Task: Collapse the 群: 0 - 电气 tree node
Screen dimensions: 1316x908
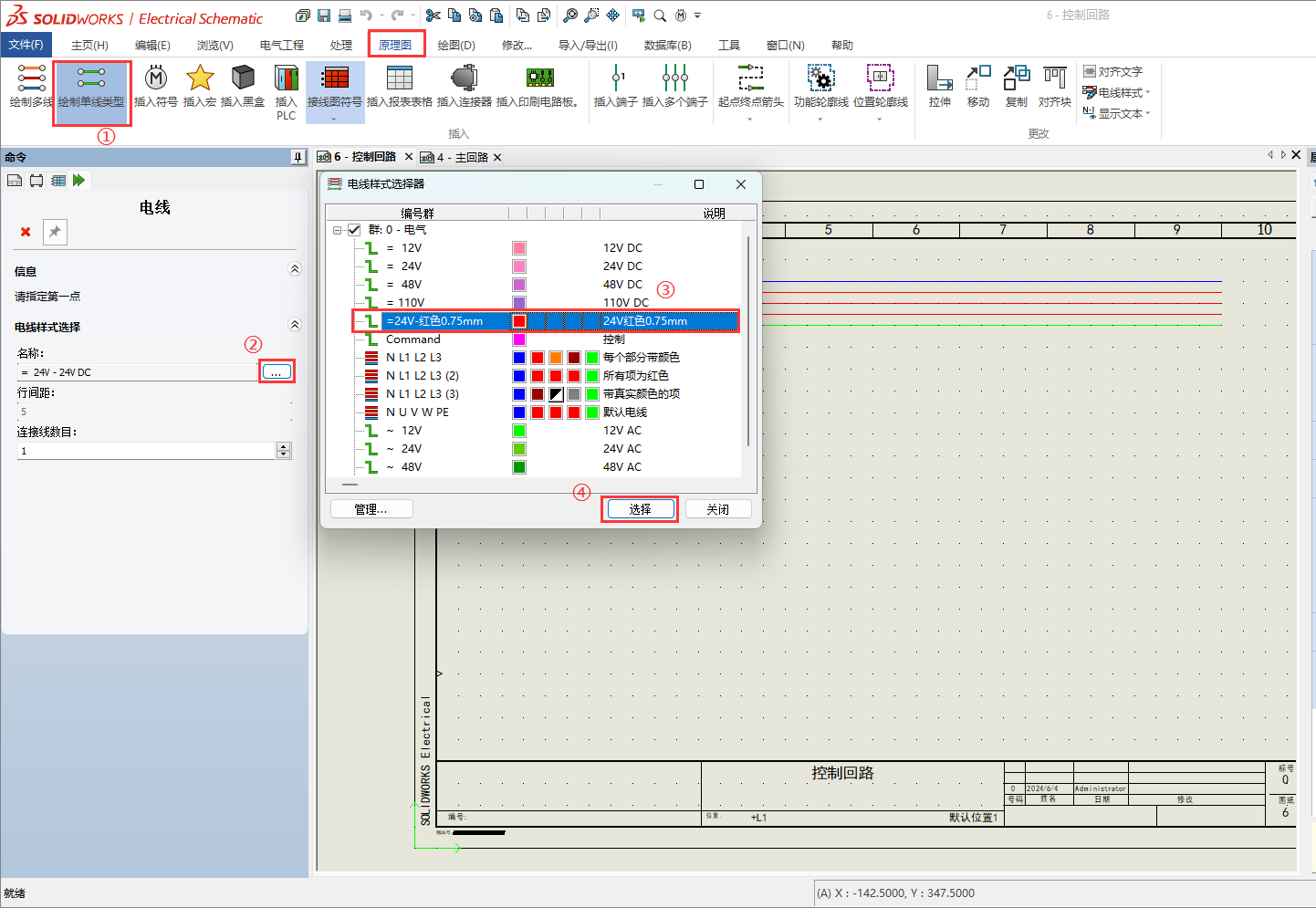Action: pos(338,230)
